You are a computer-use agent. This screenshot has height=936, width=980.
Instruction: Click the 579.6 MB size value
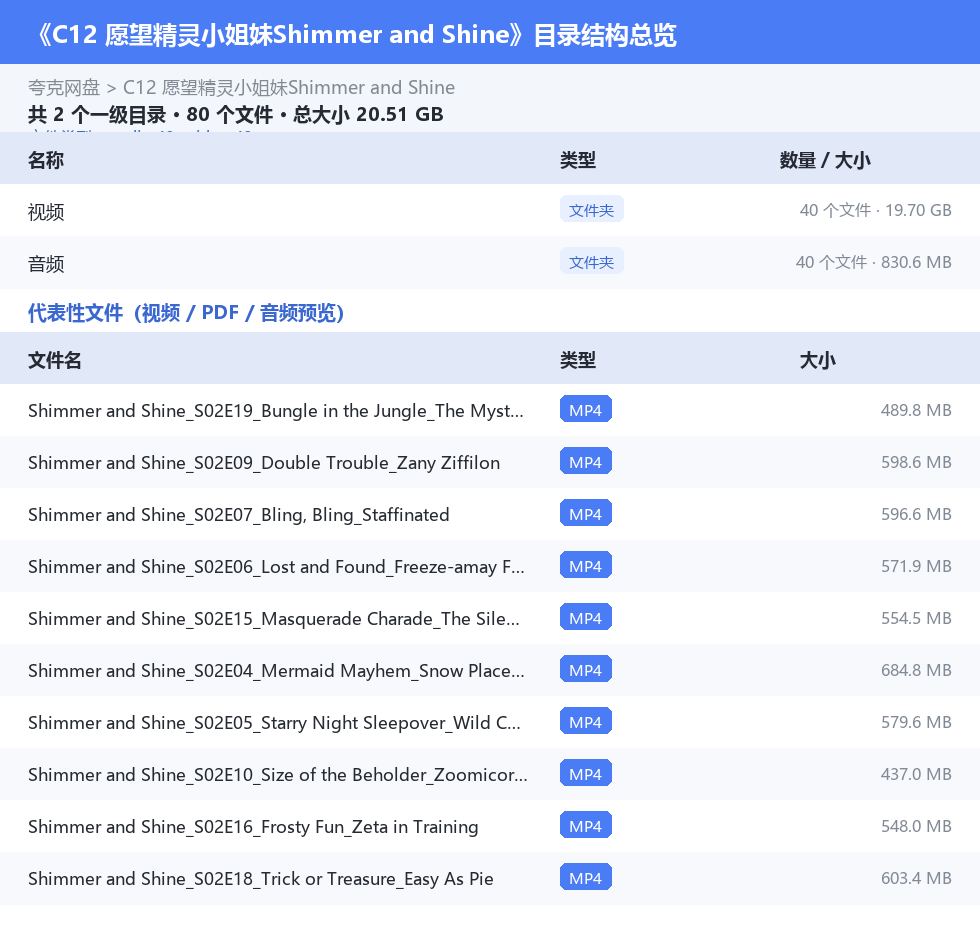tap(916, 721)
